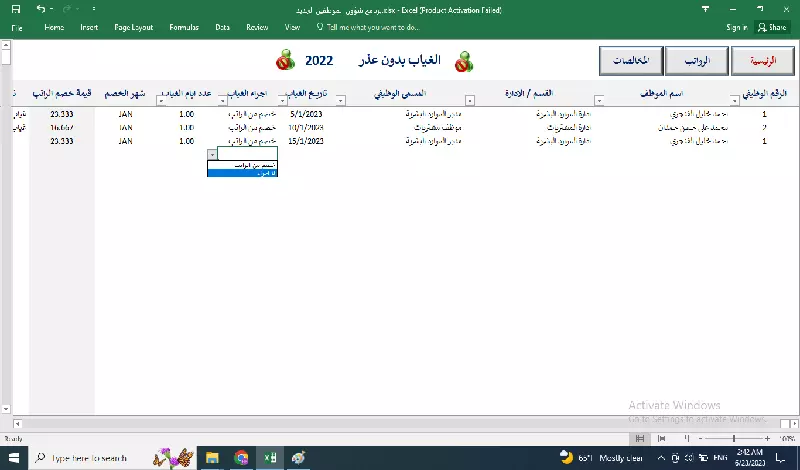Select the date cell 15/1/2023
Image resolution: width=800 pixels, height=470 pixels.
point(306,141)
